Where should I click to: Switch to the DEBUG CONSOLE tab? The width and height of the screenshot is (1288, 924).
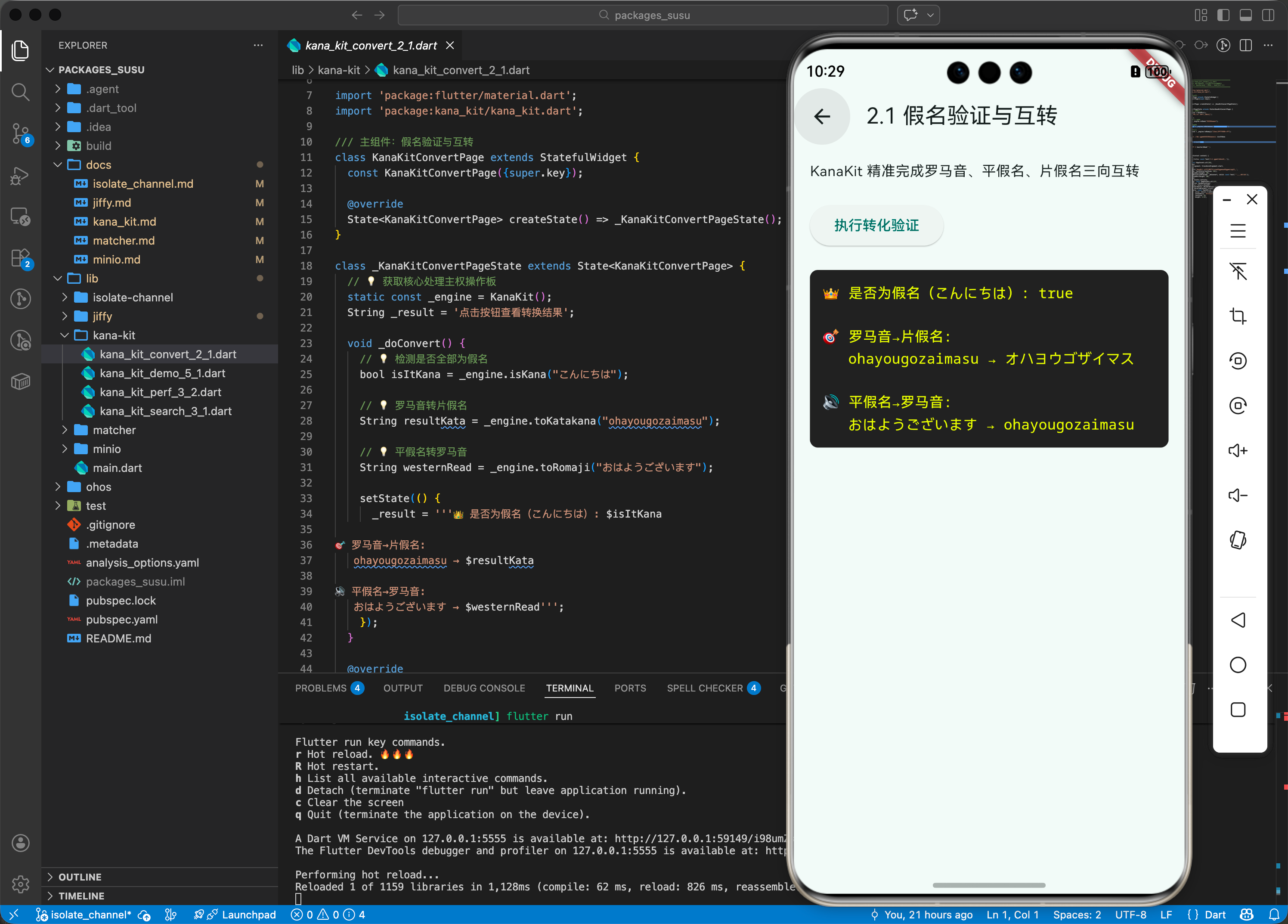pos(484,688)
